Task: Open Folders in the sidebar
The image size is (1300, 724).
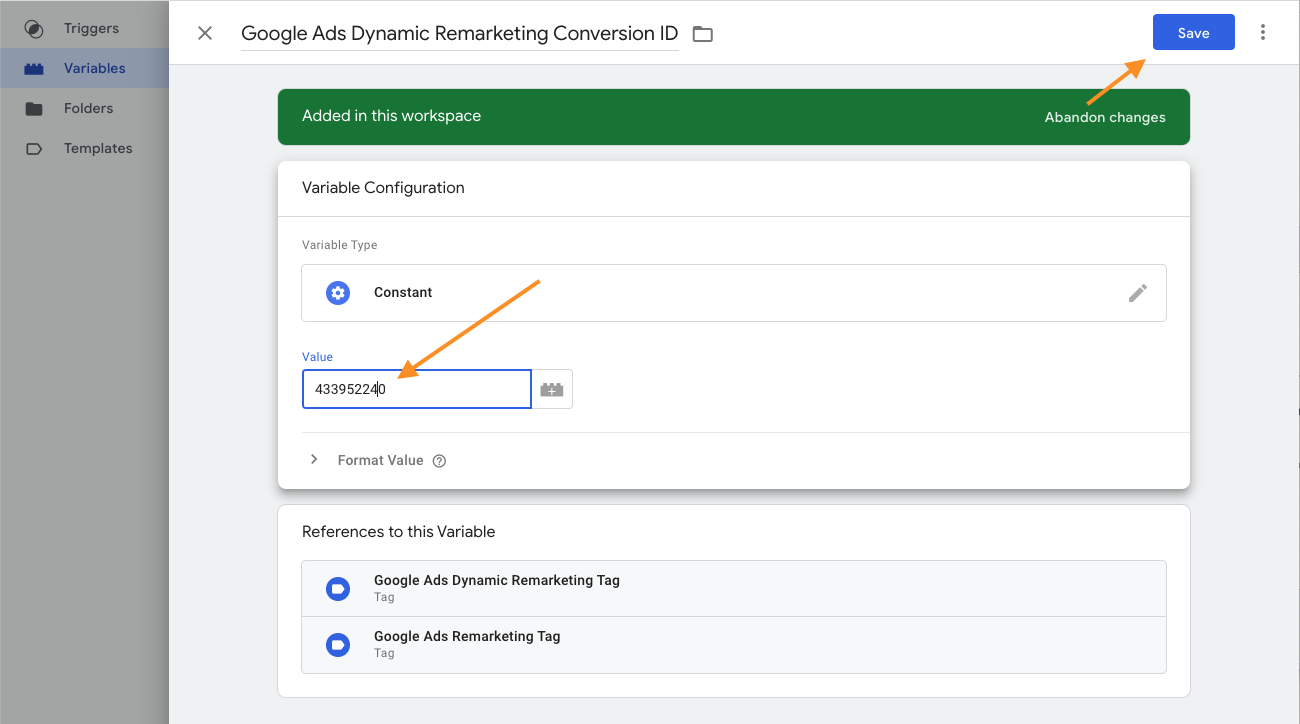Action: point(84,108)
